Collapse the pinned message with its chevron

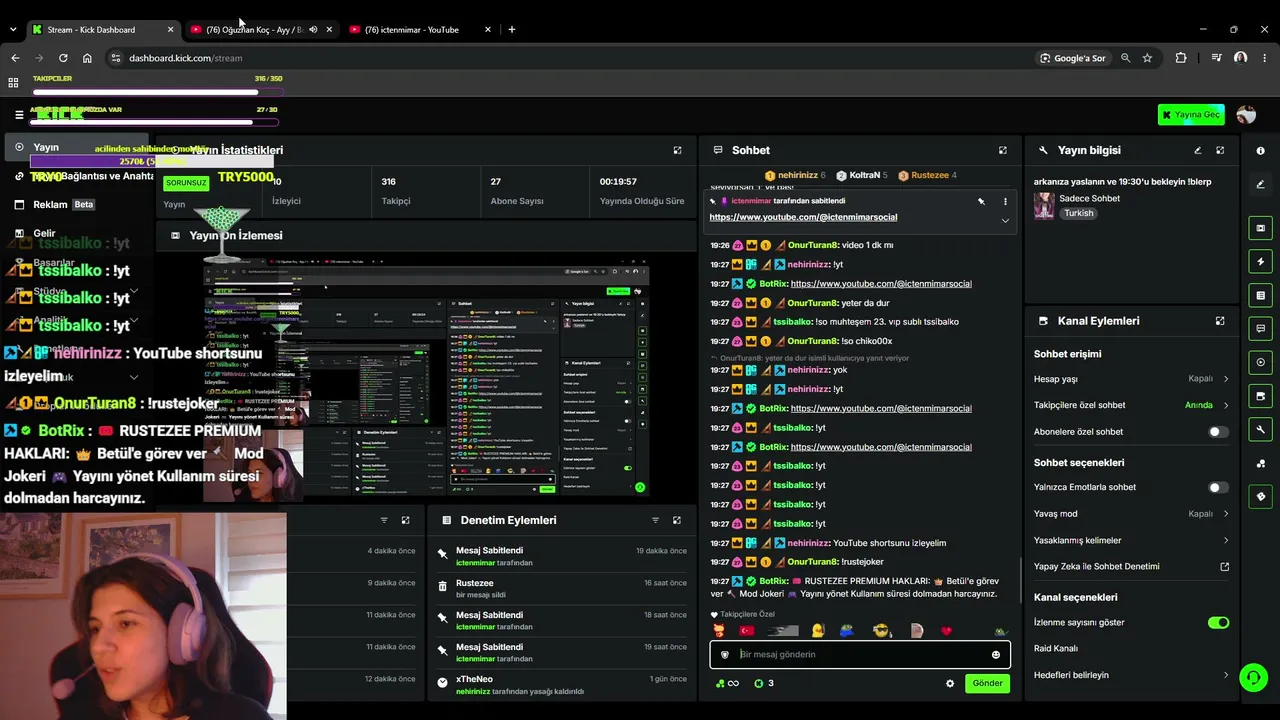(x=1005, y=220)
